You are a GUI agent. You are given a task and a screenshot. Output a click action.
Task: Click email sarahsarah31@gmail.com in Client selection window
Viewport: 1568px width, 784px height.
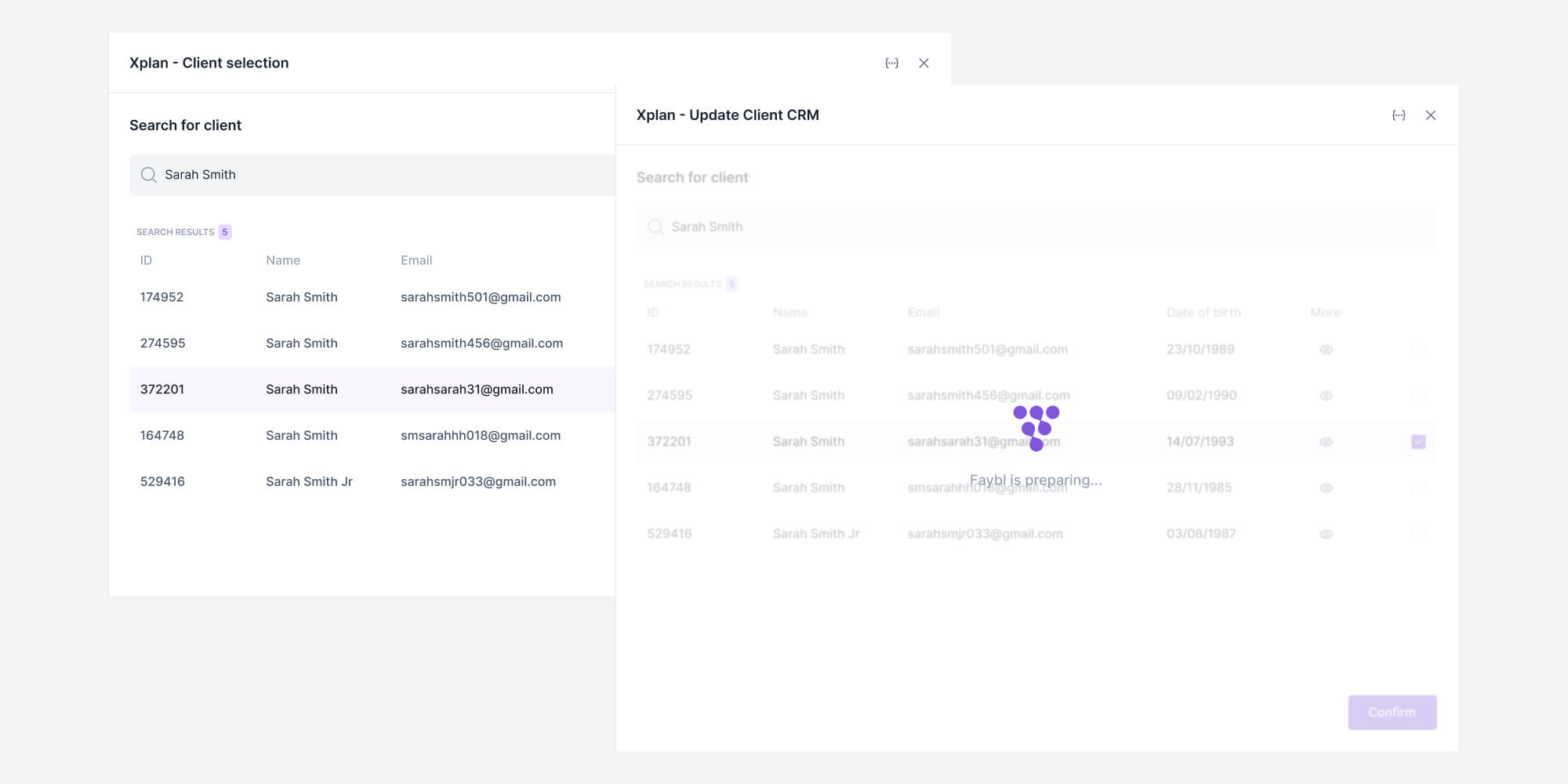477,390
